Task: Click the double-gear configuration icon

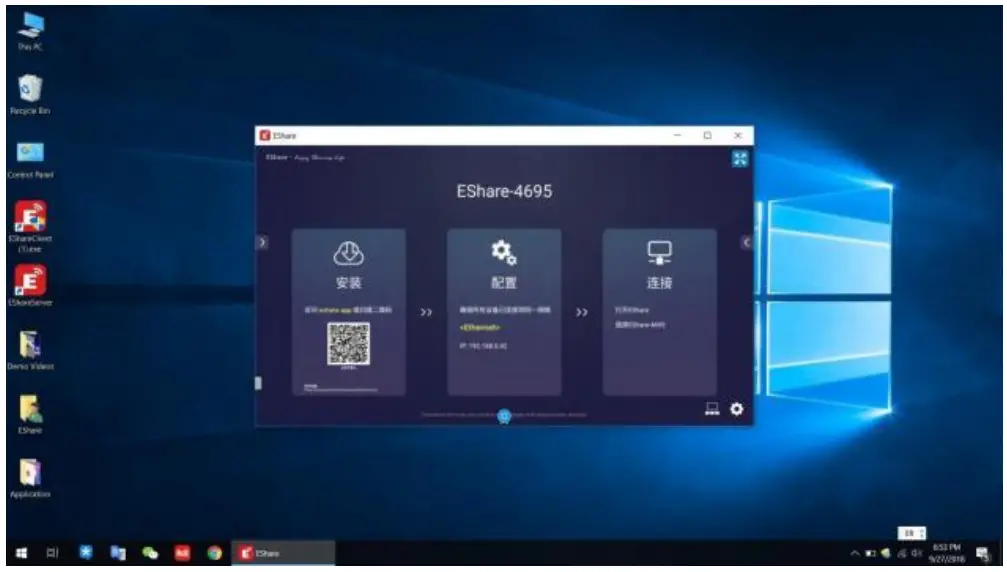Action: click(x=504, y=252)
